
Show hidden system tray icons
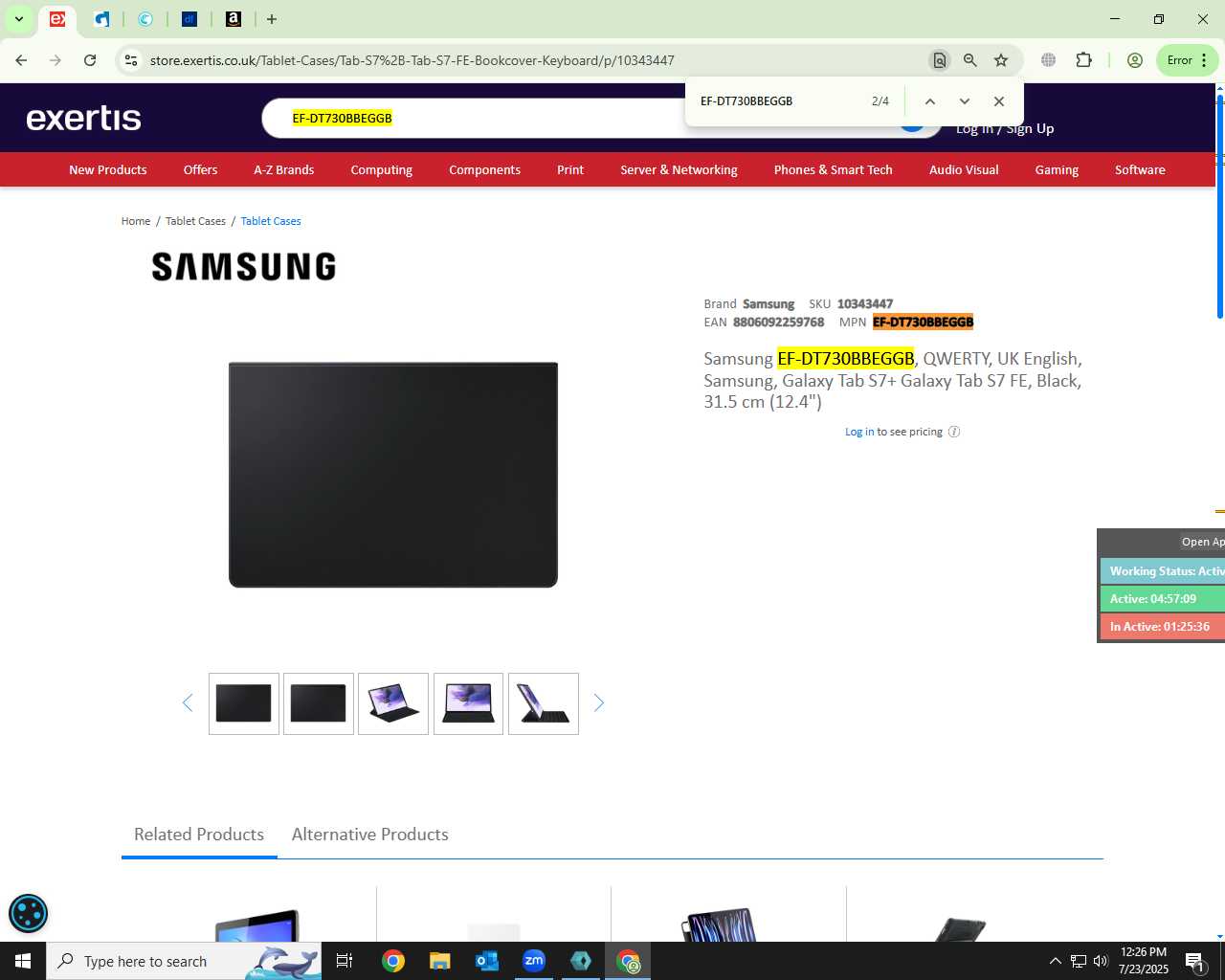coord(1055,961)
